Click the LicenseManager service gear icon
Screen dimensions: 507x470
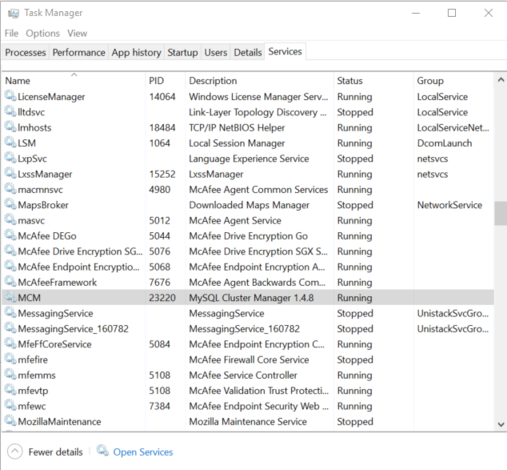click(10, 96)
